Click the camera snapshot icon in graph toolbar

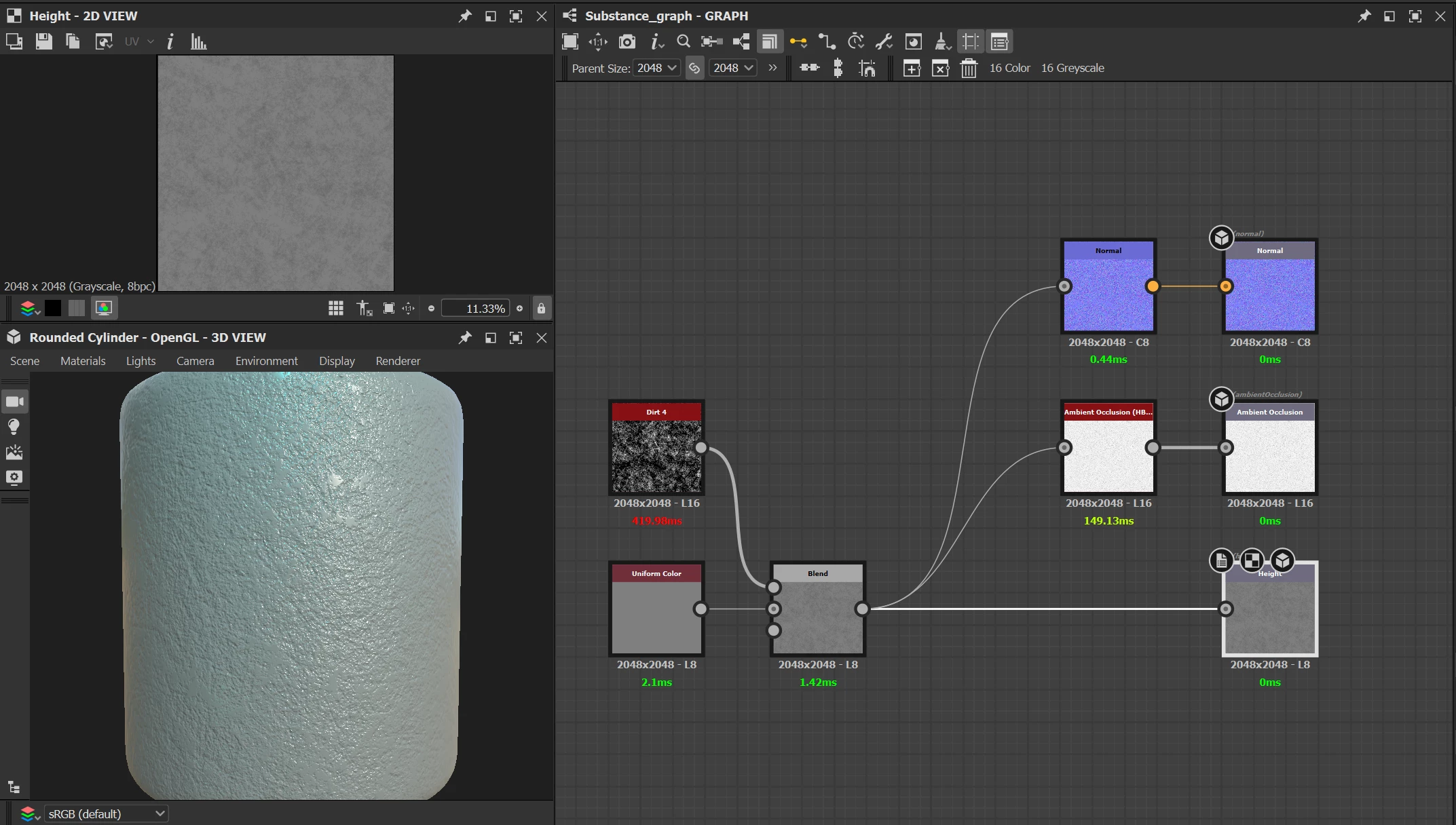coord(627,41)
